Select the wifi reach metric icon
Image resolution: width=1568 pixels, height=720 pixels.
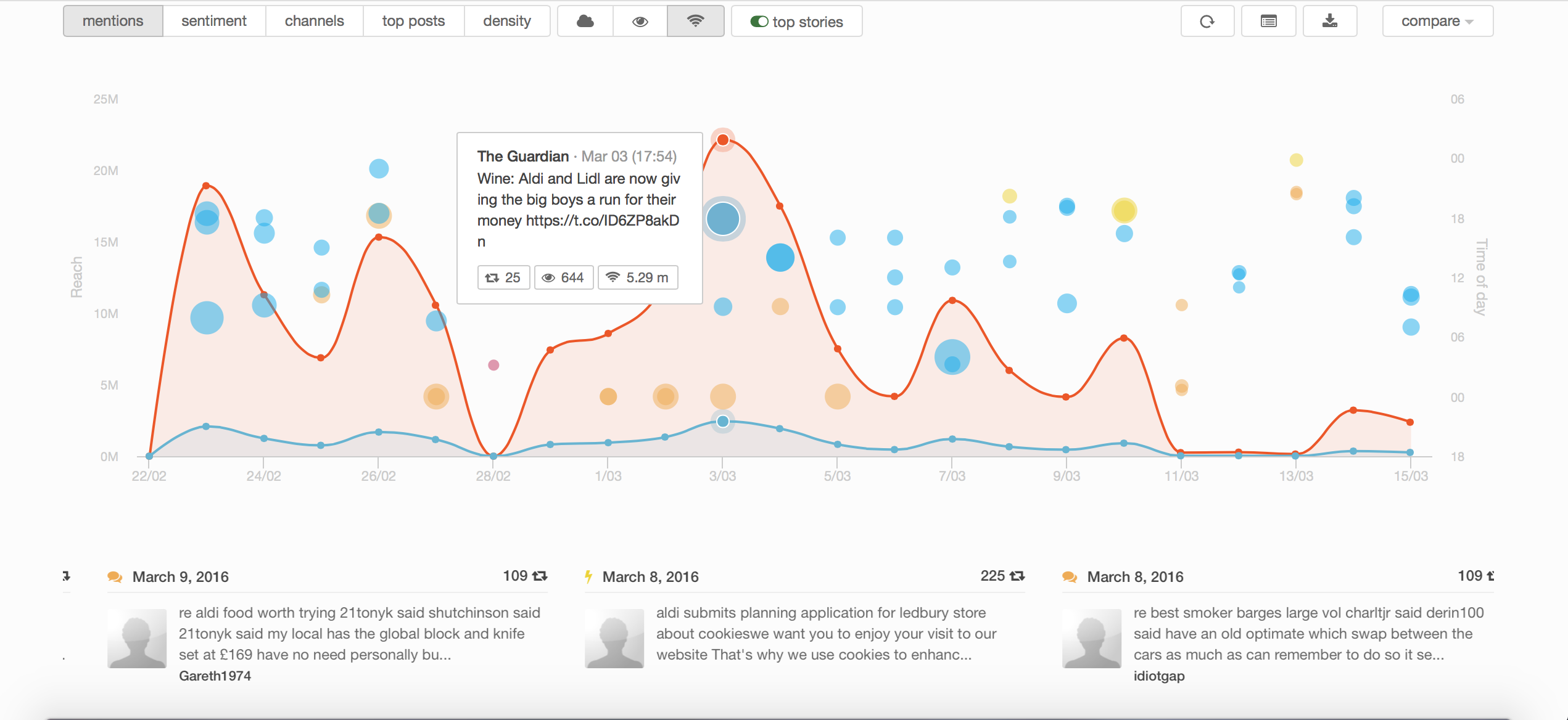pos(695,22)
